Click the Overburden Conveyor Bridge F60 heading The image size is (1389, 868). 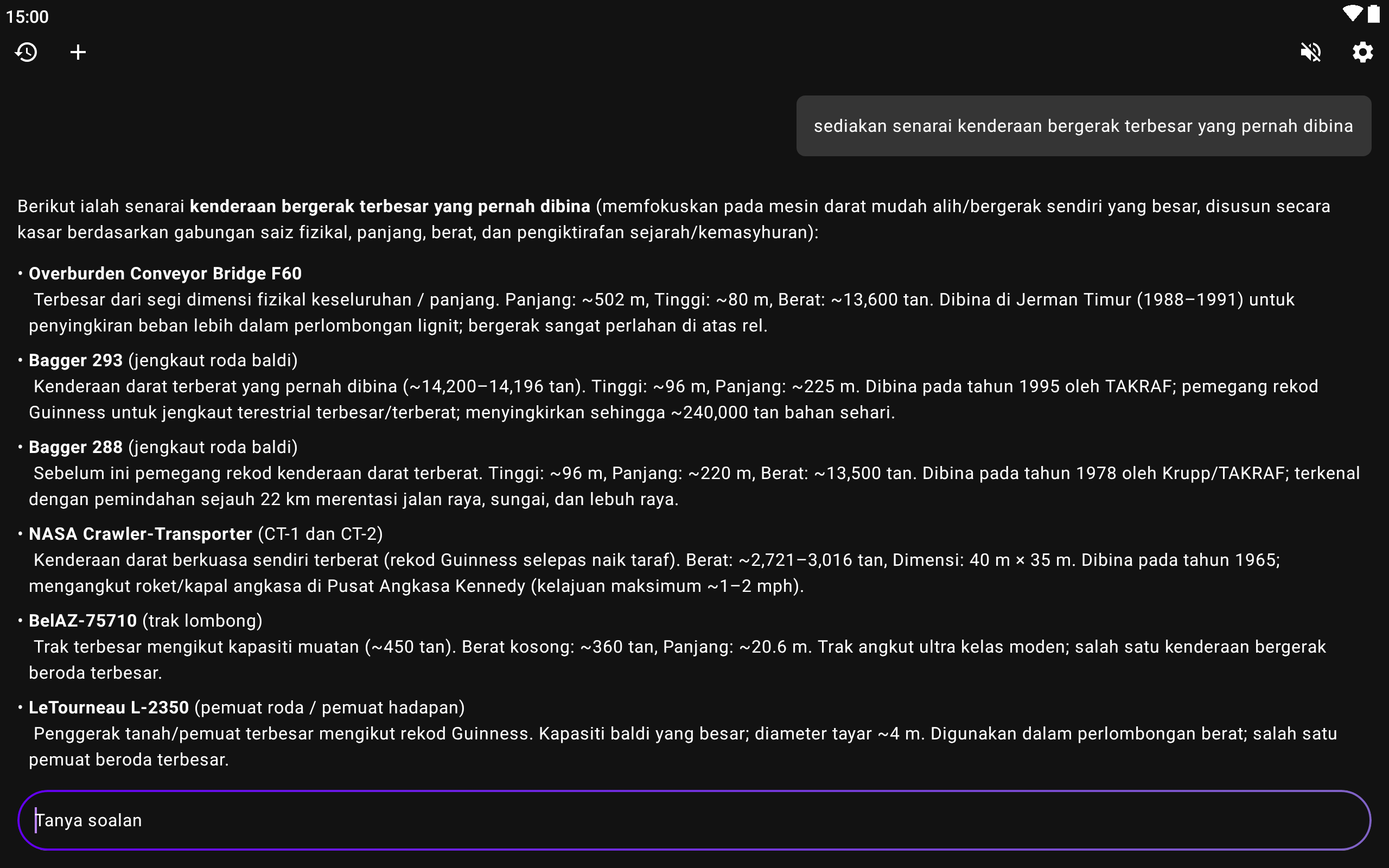[165, 273]
